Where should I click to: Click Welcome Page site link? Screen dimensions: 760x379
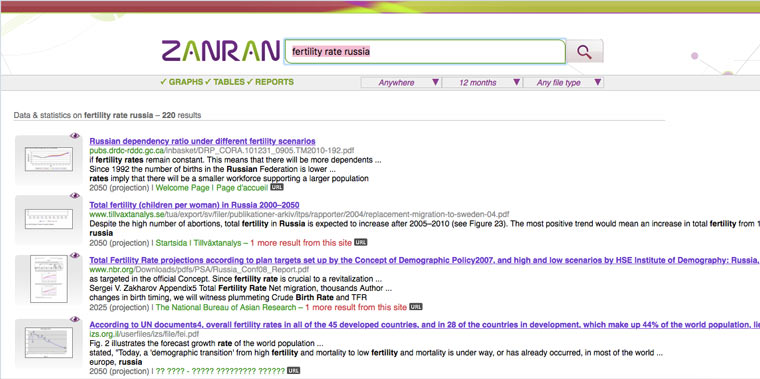pyautogui.click(x=183, y=188)
